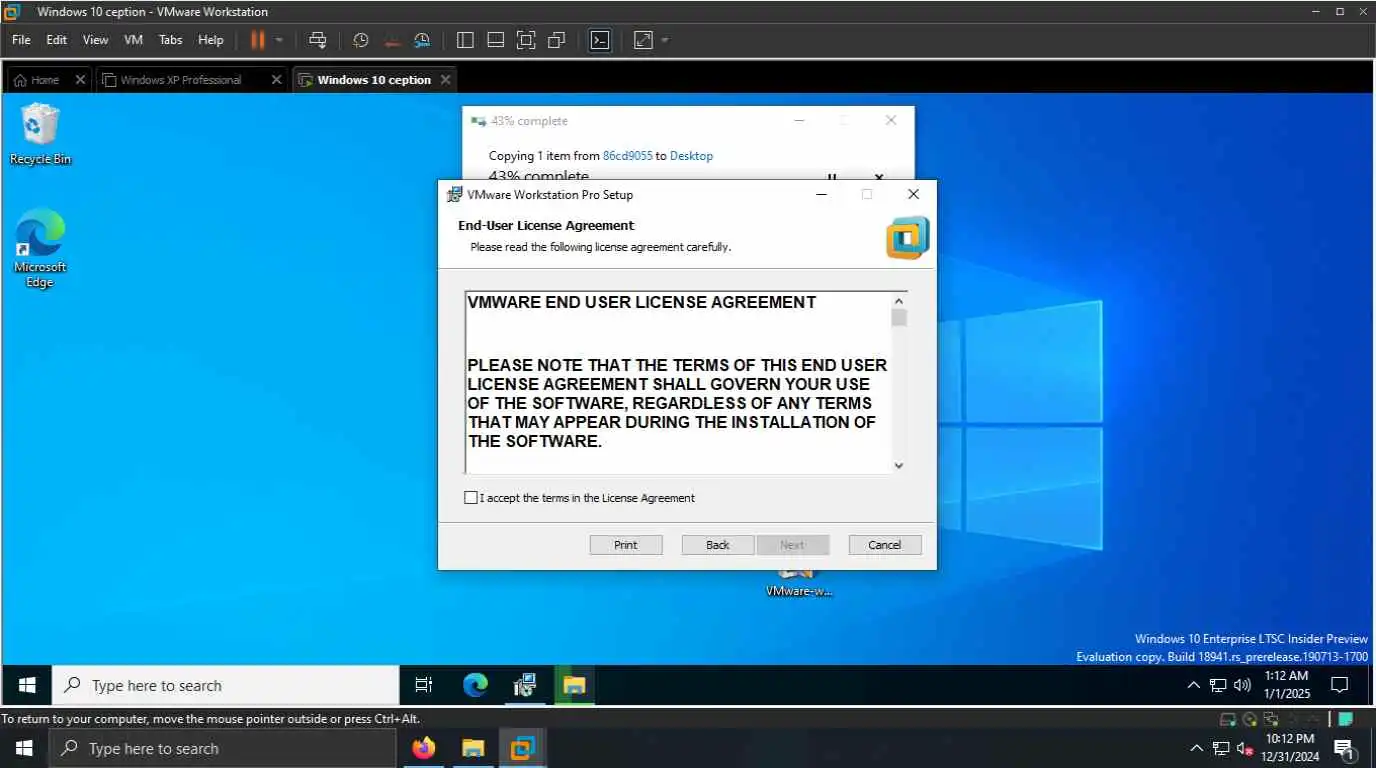Open the View menu
1376x768 pixels.
(95, 40)
